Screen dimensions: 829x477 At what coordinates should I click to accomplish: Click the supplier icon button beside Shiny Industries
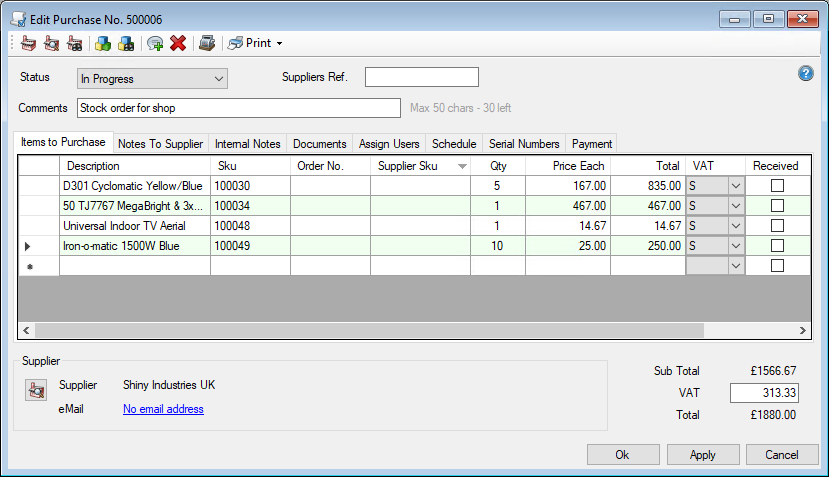[x=35, y=392]
